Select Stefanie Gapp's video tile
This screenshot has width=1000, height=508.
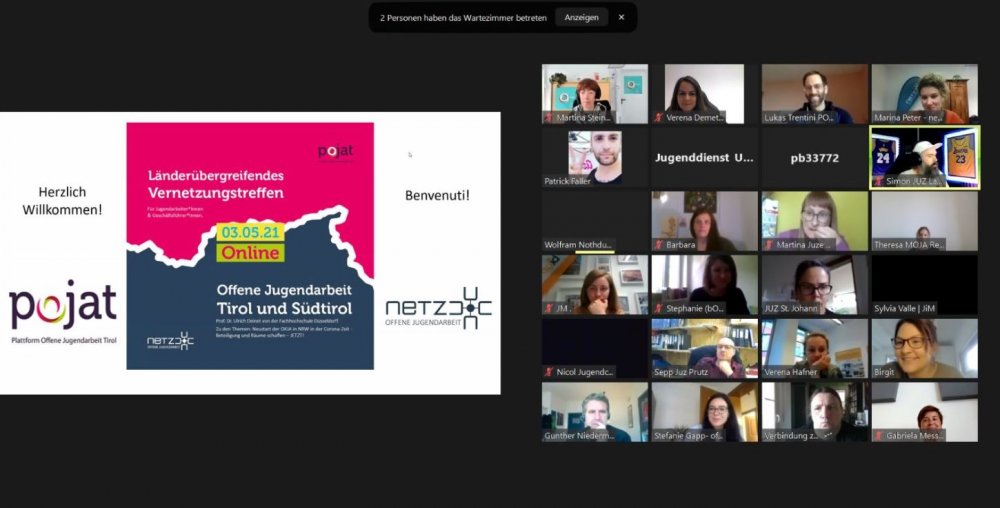point(704,412)
